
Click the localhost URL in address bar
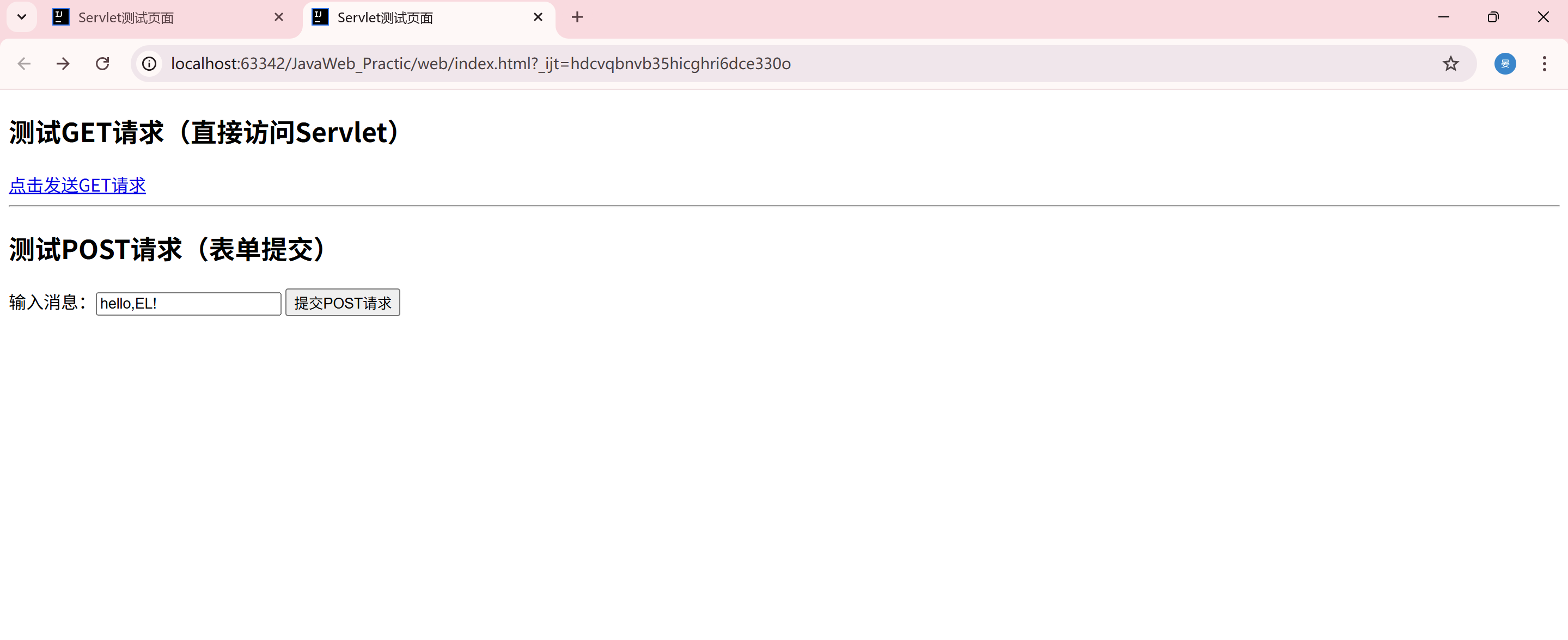[480, 64]
